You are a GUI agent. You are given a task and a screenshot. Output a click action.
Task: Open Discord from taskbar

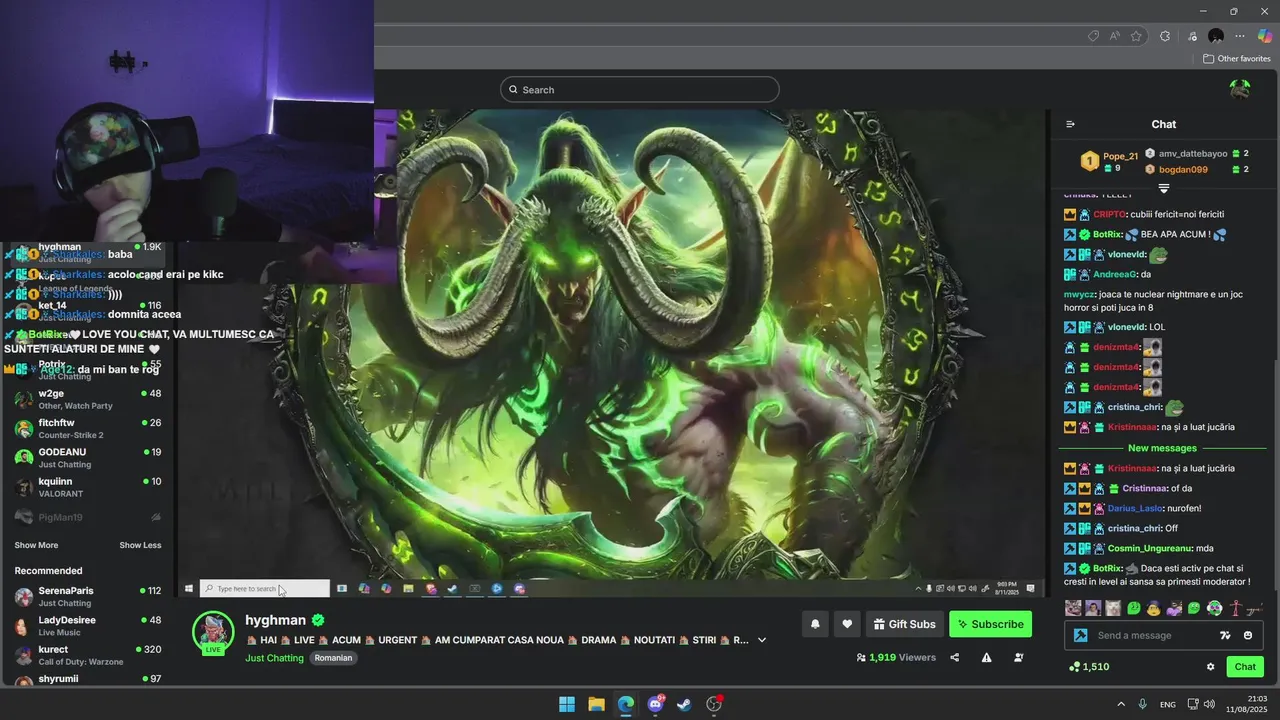(x=656, y=704)
